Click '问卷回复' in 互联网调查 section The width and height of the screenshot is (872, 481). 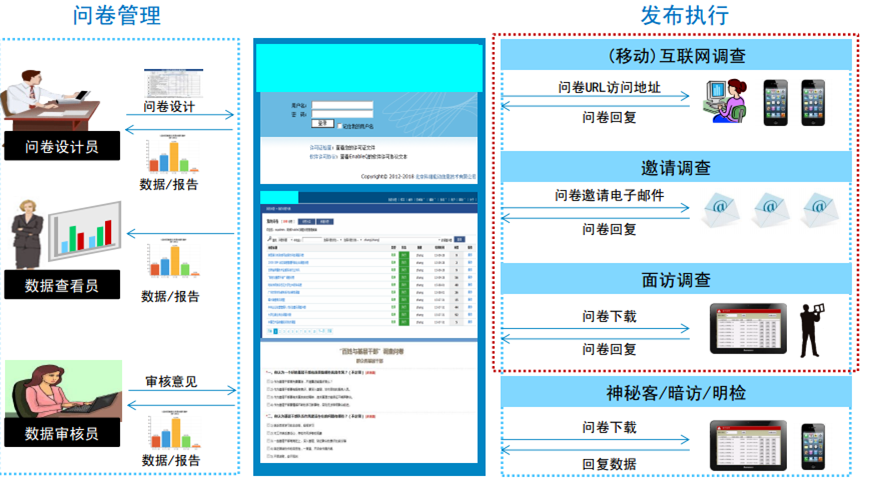pos(609,117)
